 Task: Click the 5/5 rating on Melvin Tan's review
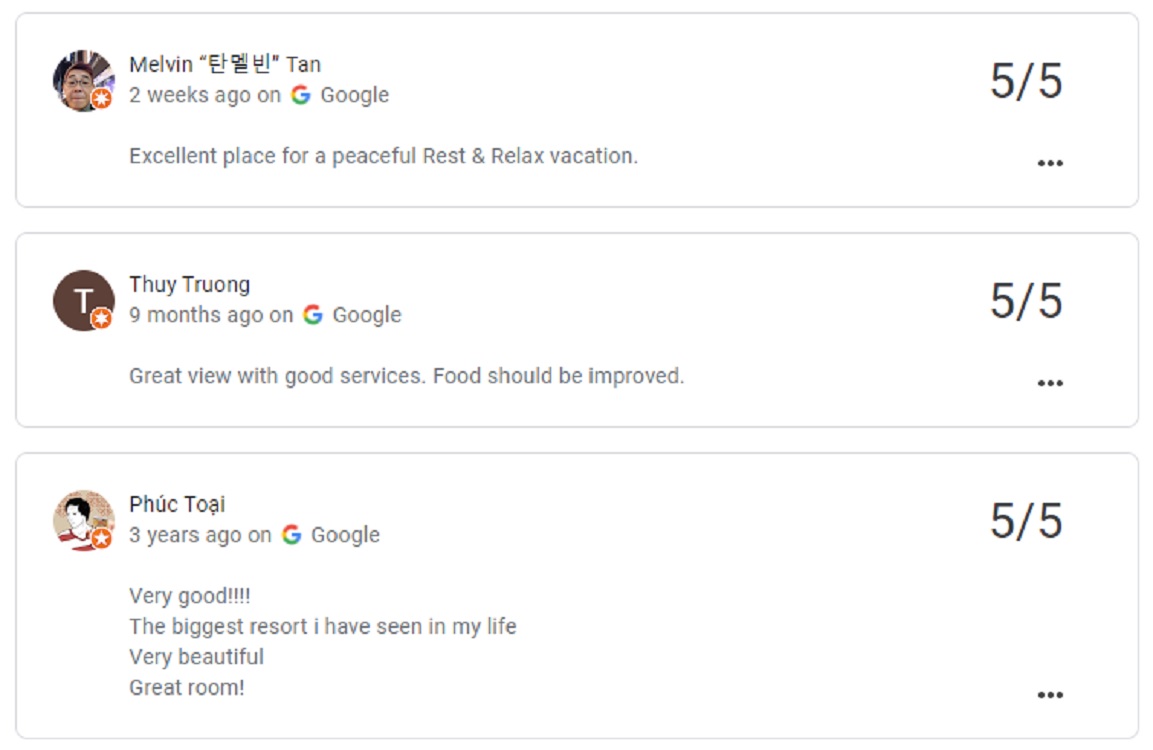pos(1026,81)
